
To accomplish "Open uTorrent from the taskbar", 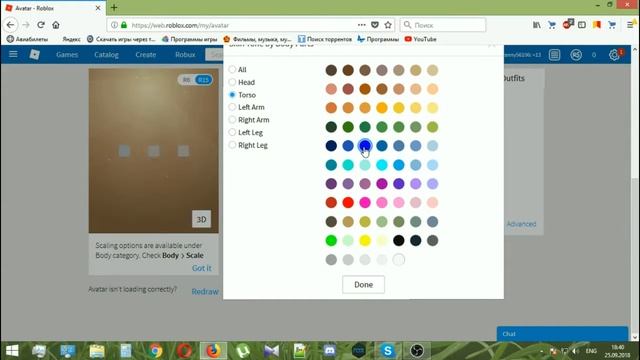I will 243,351.
